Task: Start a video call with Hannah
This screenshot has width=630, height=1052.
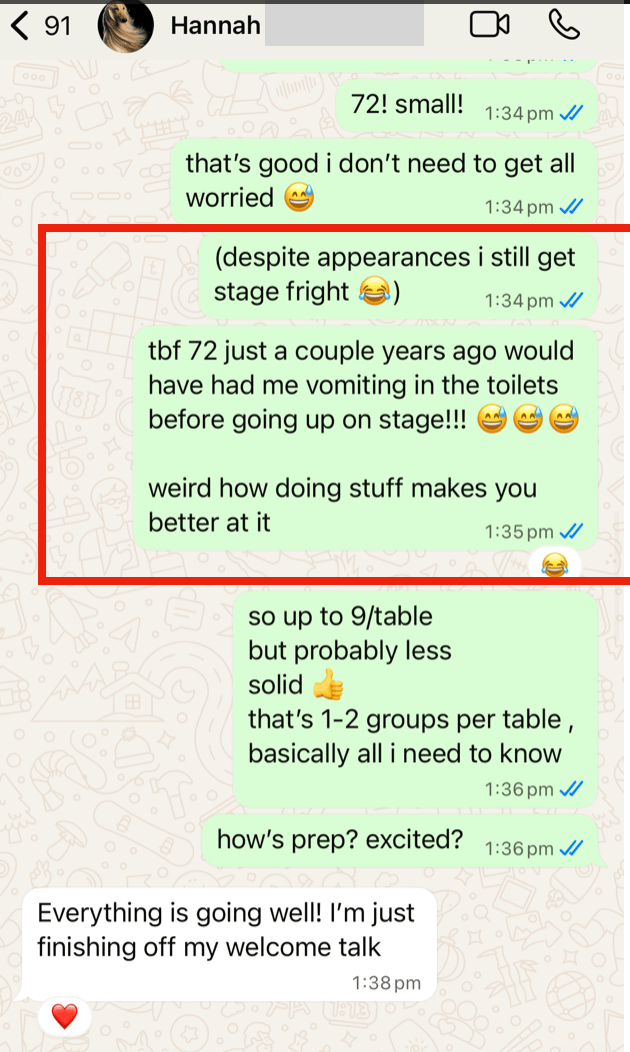Action: (489, 25)
